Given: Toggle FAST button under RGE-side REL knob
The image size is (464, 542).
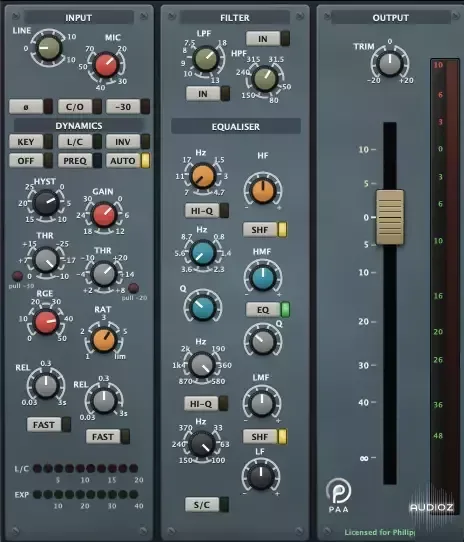Looking at the screenshot, I should [49, 424].
